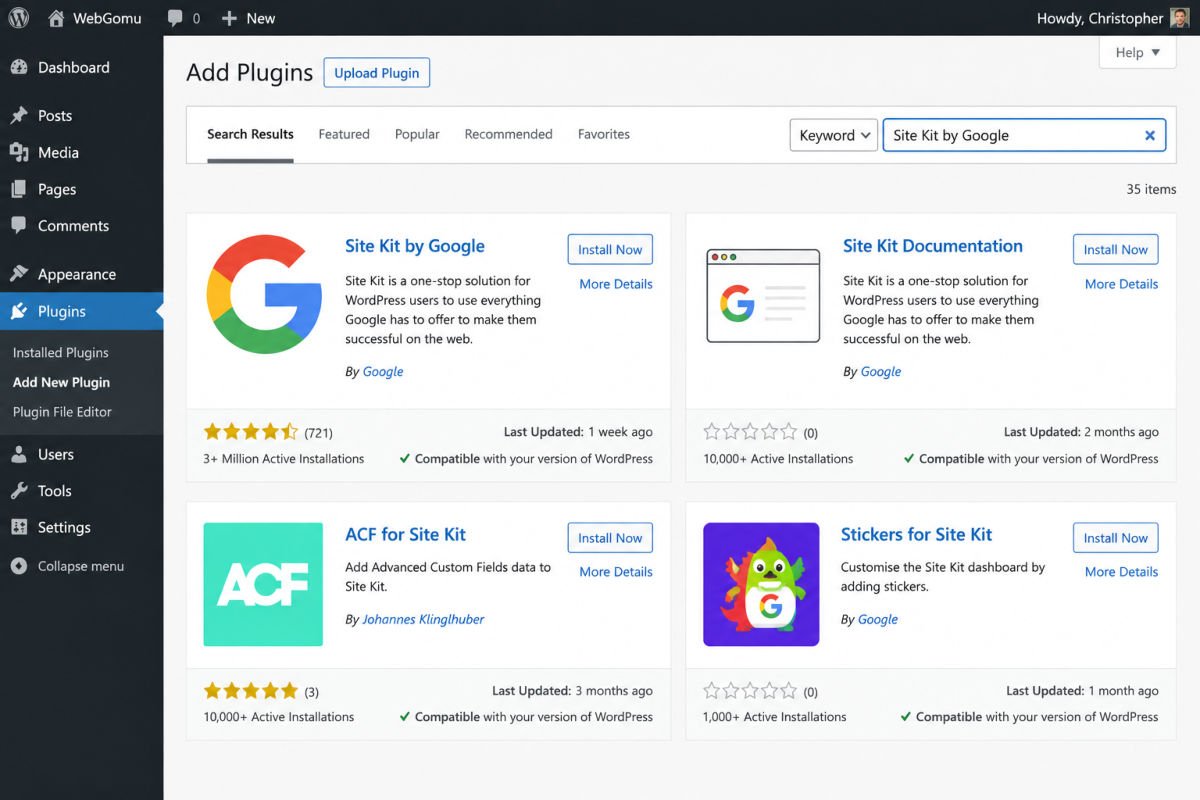Switch to the Popular tab
1200x800 pixels.
click(x=417, y=134)
